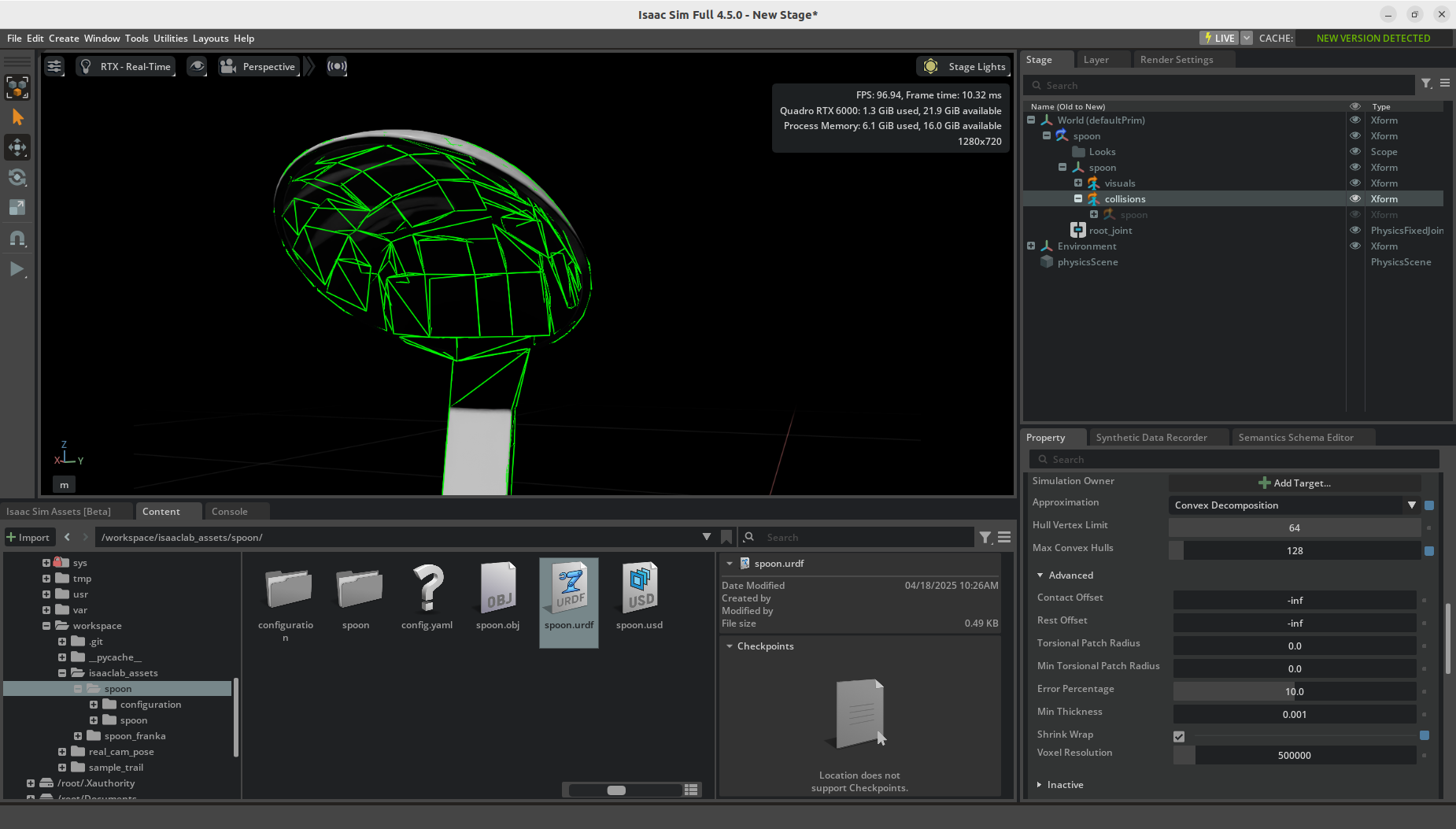Click Add Target for Simulation Owner
The image size is (1456, 829).
click(1295, 483)
